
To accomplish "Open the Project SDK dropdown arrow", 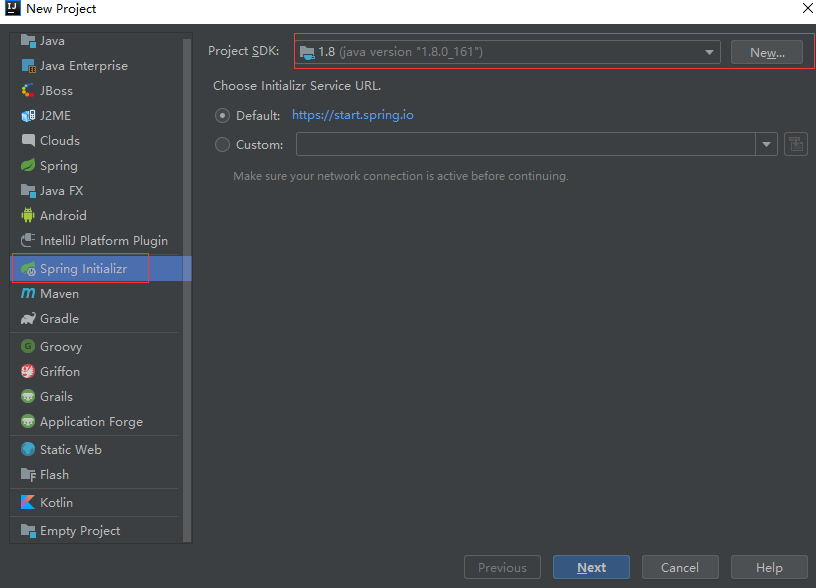I will pyautogui.click(x=709, y=52).
